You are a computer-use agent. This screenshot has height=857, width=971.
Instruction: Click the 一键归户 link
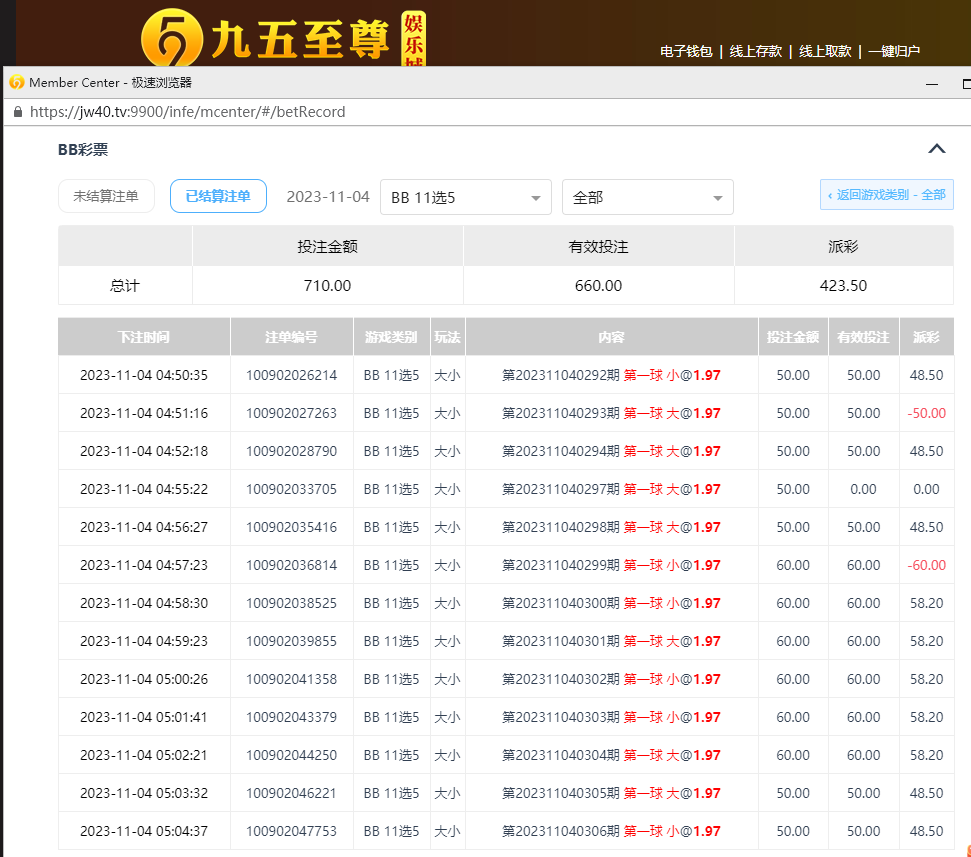pos(893,51)
